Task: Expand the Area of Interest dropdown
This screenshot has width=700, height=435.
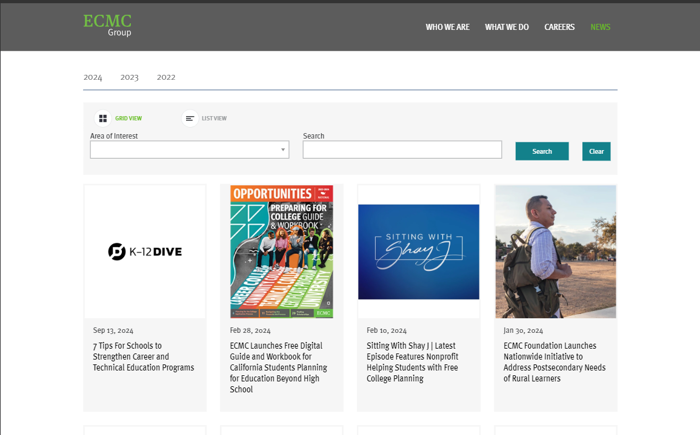Action: pos(190,150)
